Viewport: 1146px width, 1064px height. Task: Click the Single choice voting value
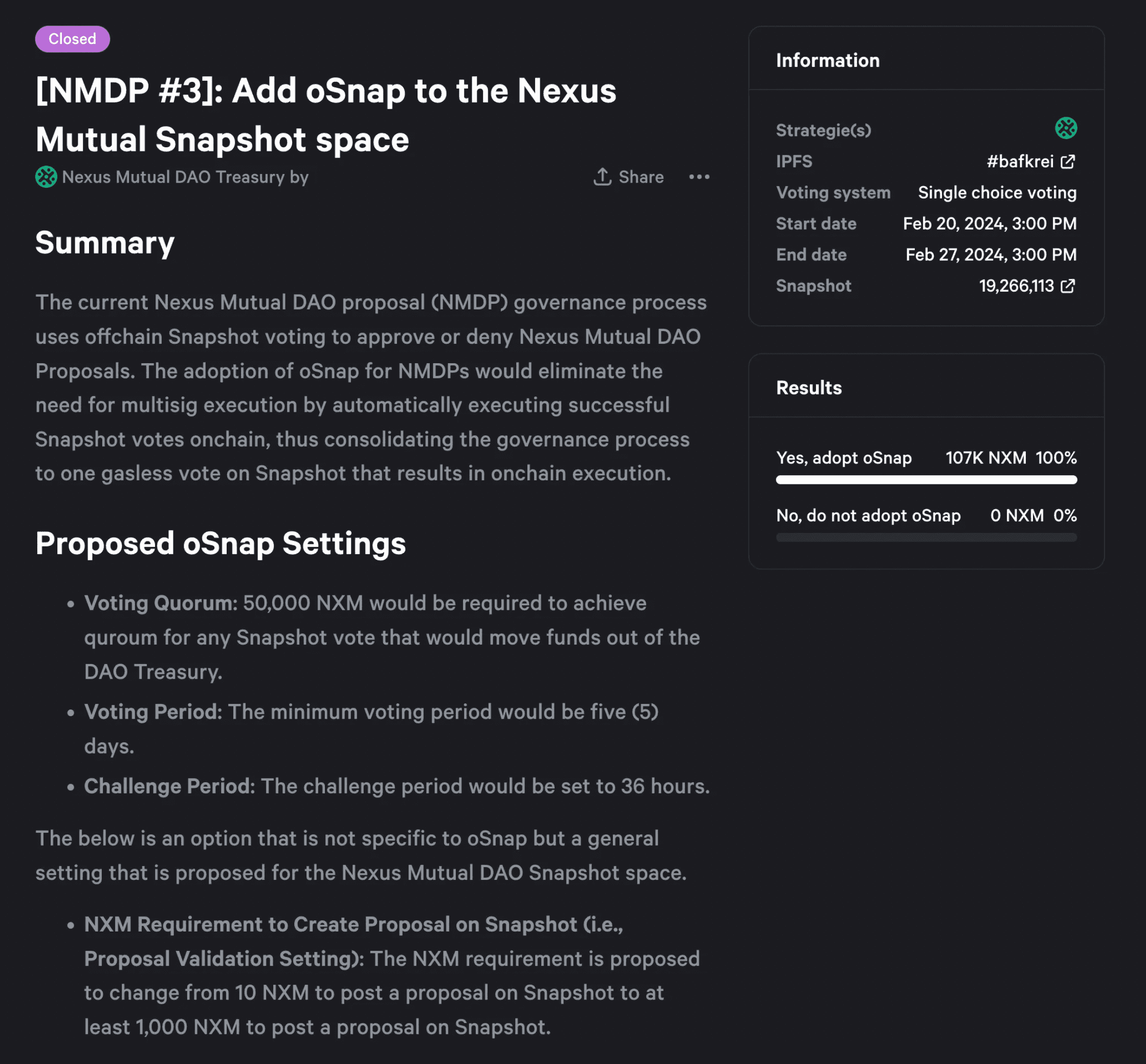tap(997, 193)
